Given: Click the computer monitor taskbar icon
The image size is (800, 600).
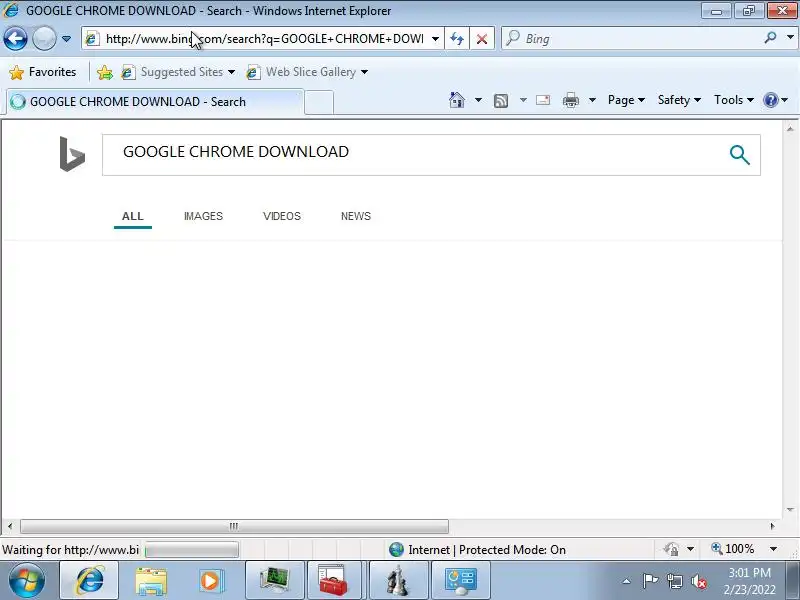Looking at the screenshot, I should point(275,581).
